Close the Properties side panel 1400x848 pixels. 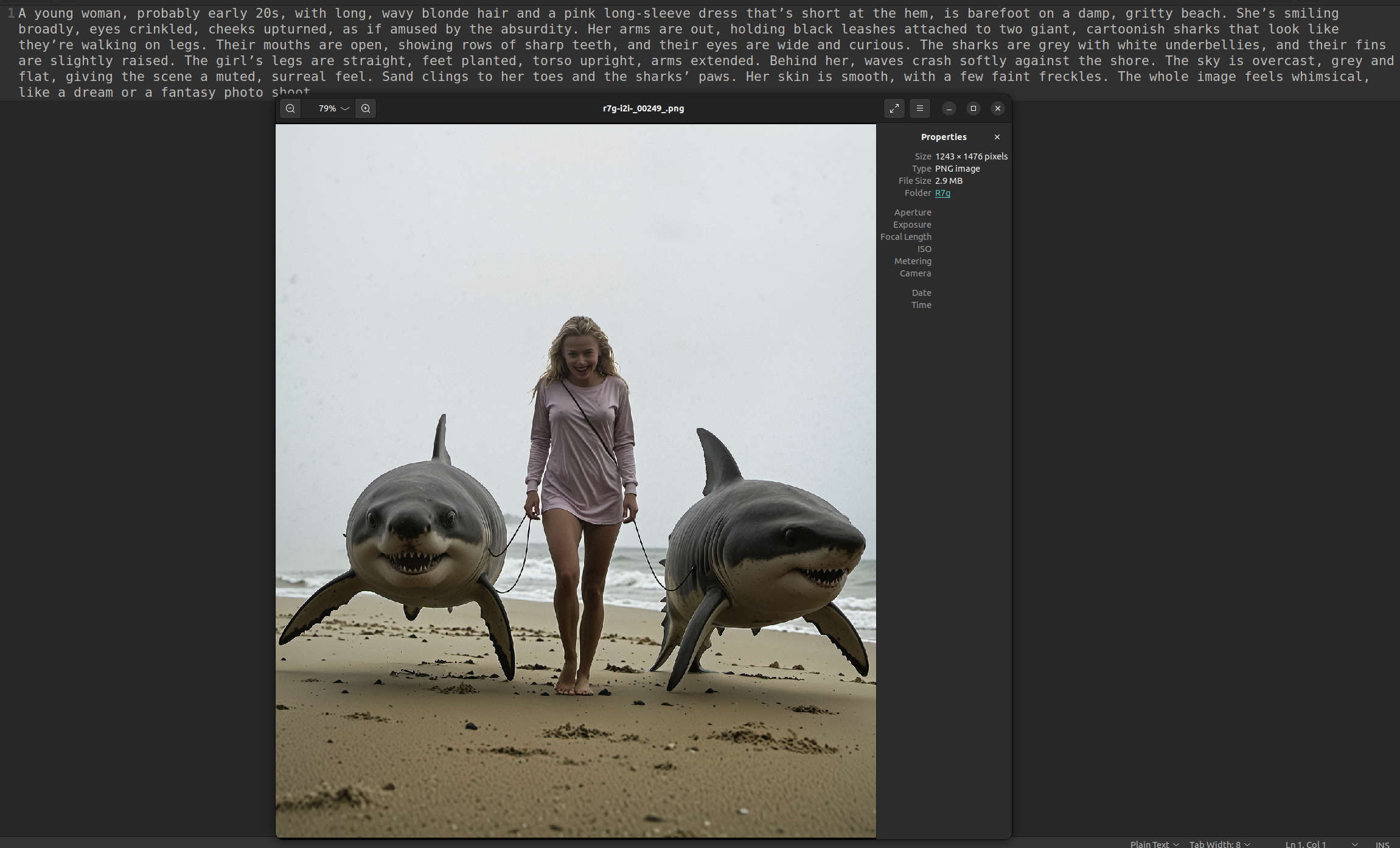pos(997,137)
